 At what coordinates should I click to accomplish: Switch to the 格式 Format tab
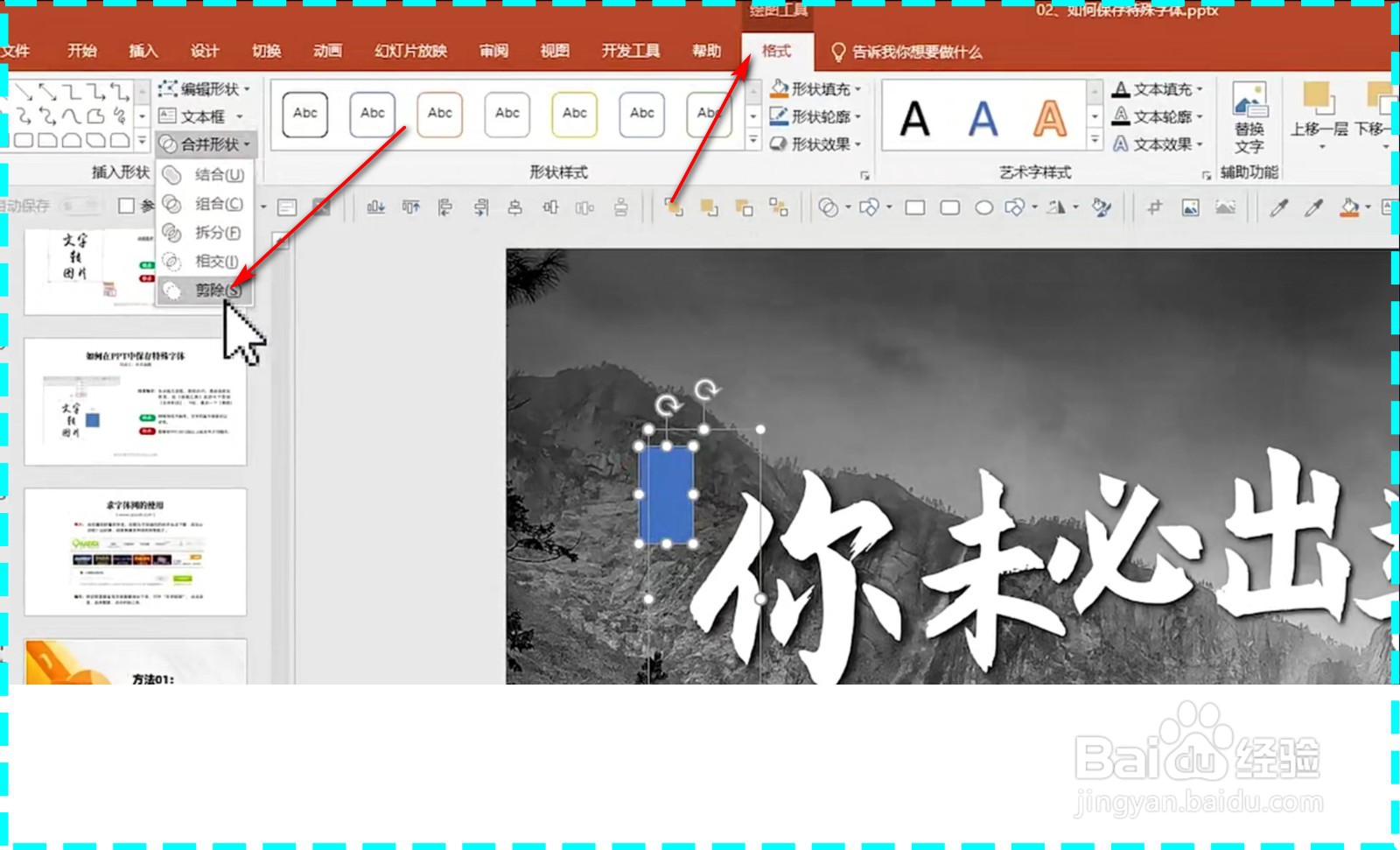(776, 51)
